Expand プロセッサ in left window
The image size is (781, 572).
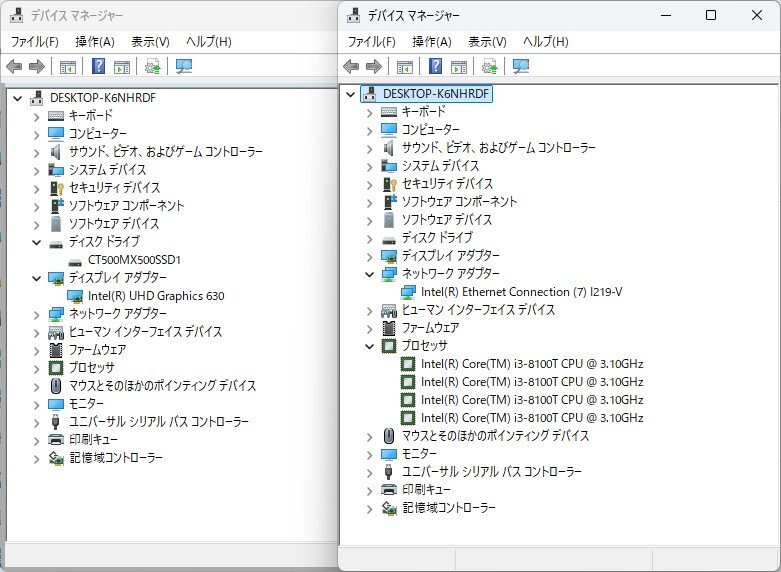[36, 368]
